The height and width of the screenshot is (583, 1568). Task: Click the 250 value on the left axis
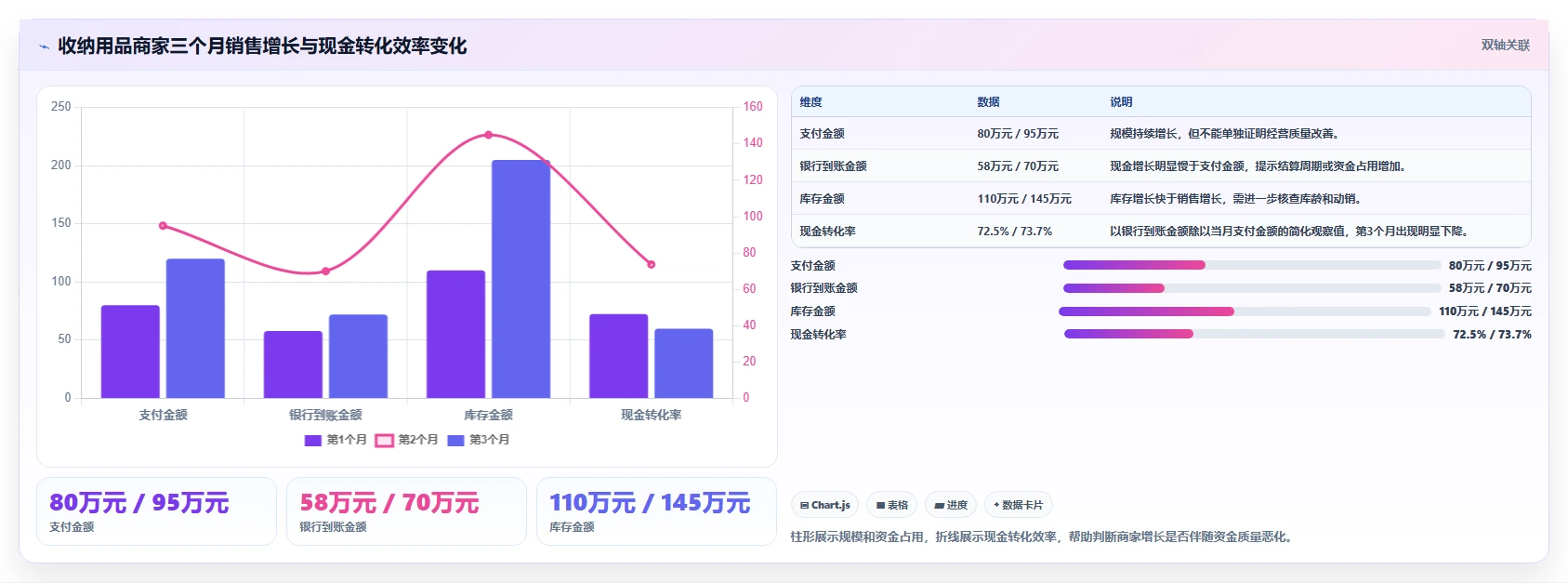(61, 107)
